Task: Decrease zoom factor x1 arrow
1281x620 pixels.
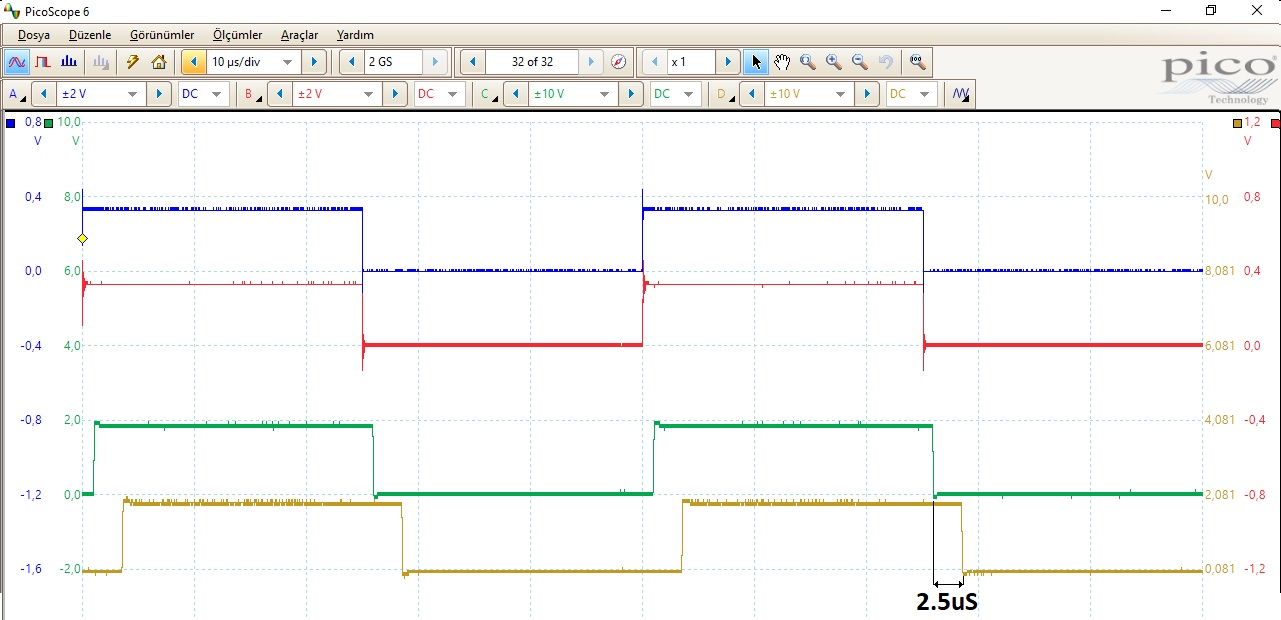Action: pos(655,62)
